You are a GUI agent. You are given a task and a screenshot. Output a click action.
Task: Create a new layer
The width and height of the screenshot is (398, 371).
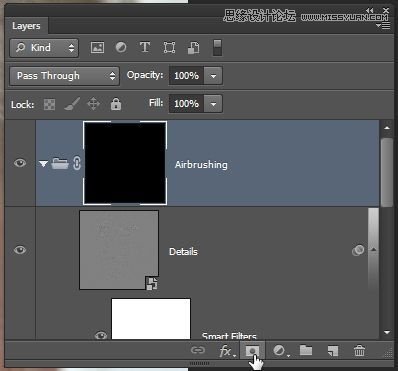(333, 351)
